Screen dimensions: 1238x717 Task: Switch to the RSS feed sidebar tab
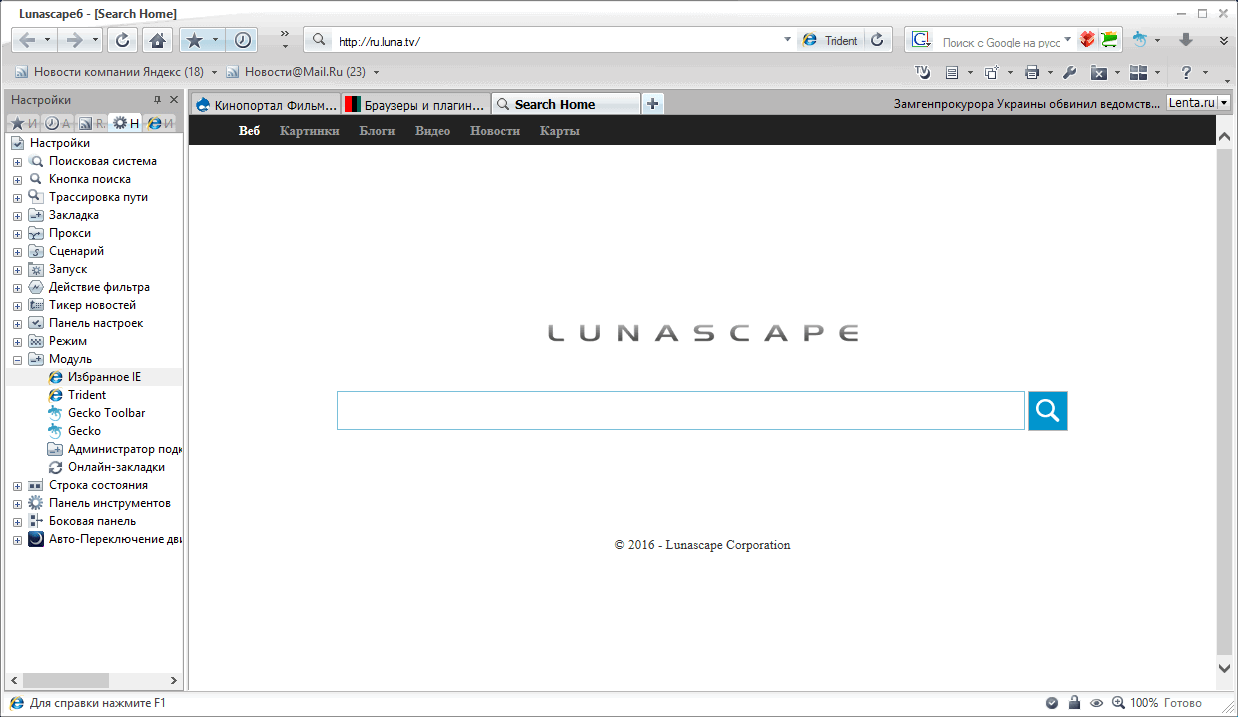click(x=92, y=123)
